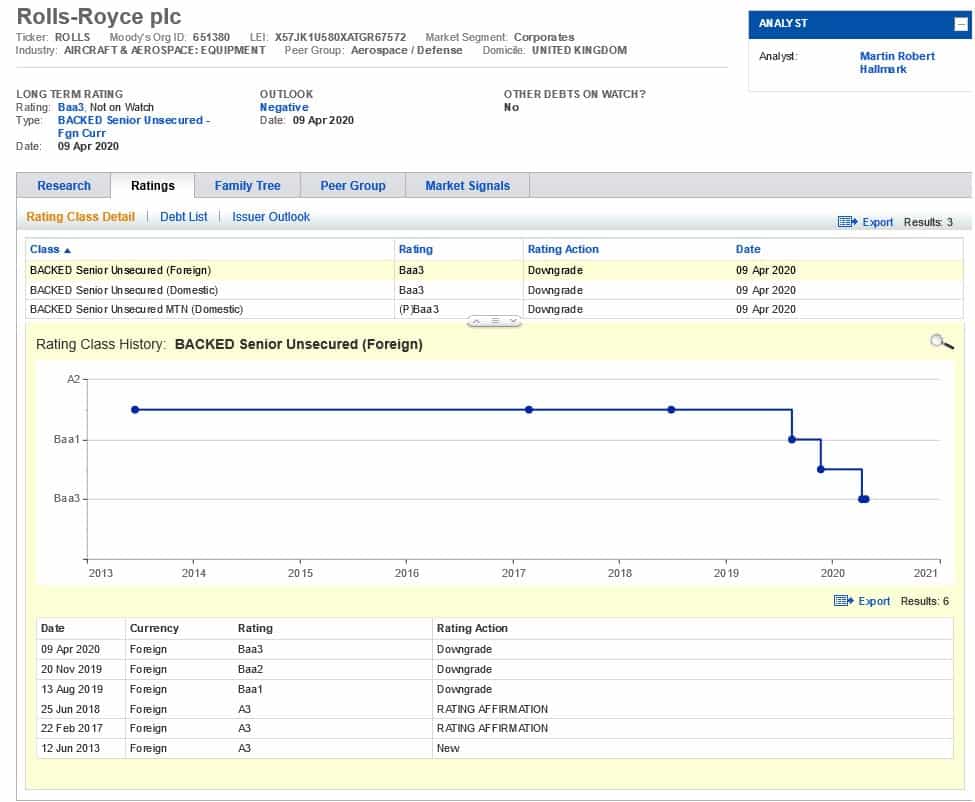Click the New rating action cell
This screenshot has height=802, width=975.
click(448, 748)
